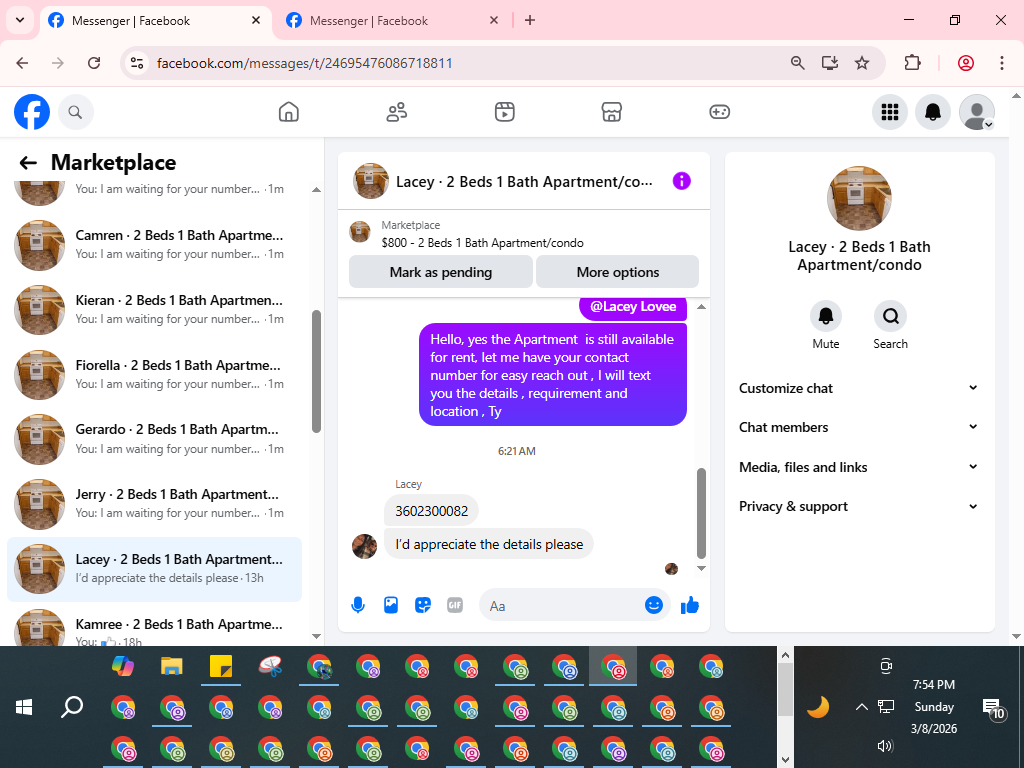Image resolution: width=1024 pixels, height=768 pixels.
Task: Click Mark as pending button
Action: click(441, 272)
